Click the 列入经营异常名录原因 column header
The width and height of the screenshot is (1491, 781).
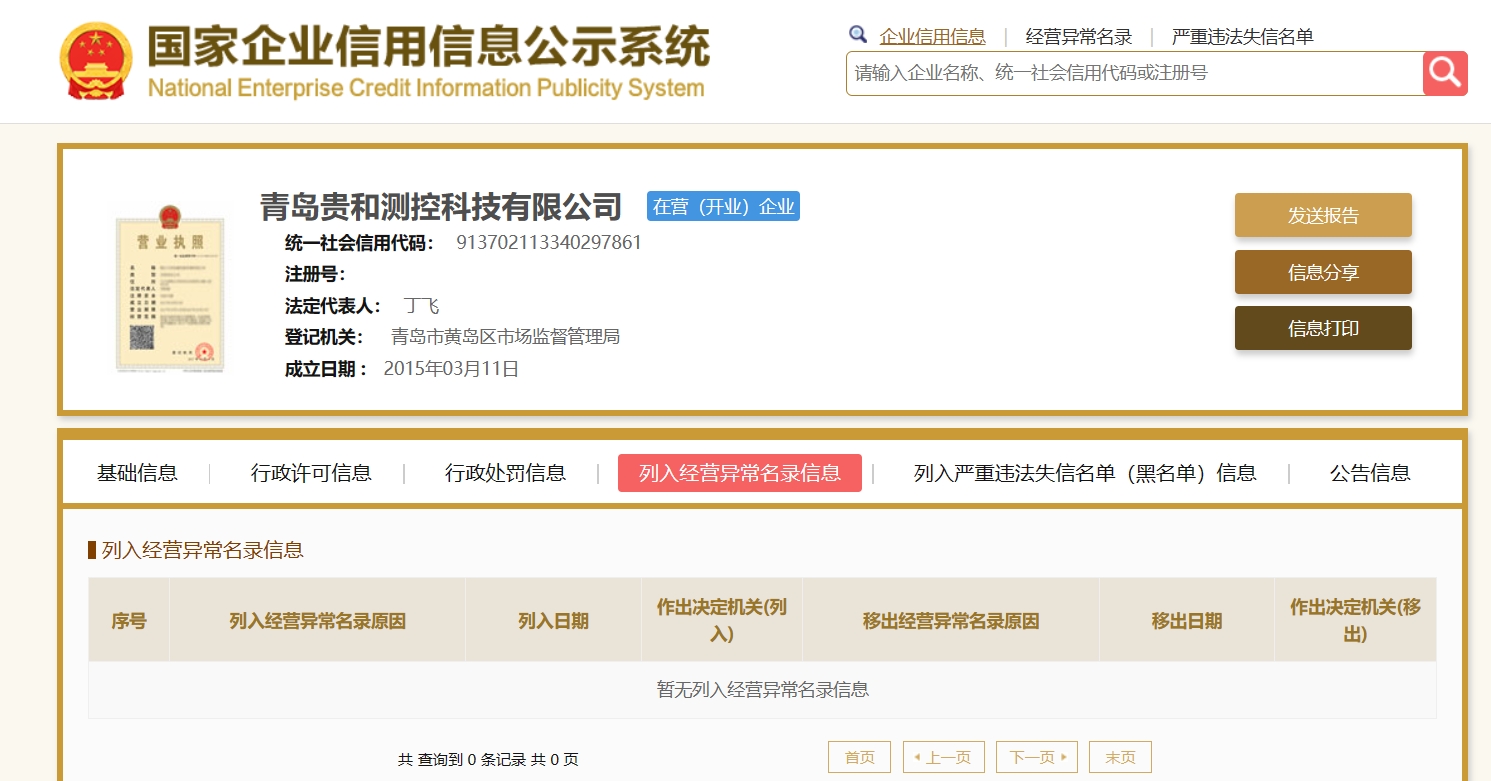click(x=317, y=621)
